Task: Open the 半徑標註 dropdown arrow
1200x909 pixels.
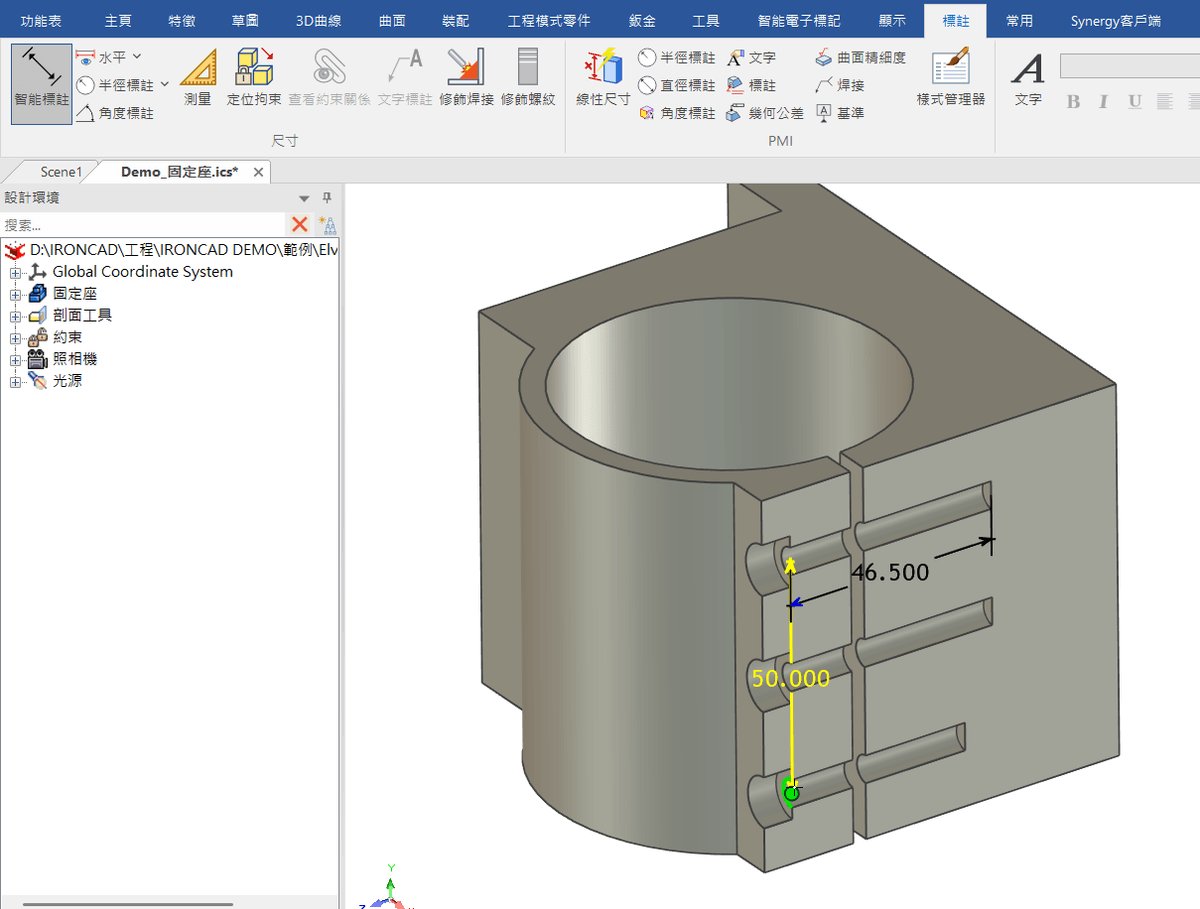Action: (163, 85)
